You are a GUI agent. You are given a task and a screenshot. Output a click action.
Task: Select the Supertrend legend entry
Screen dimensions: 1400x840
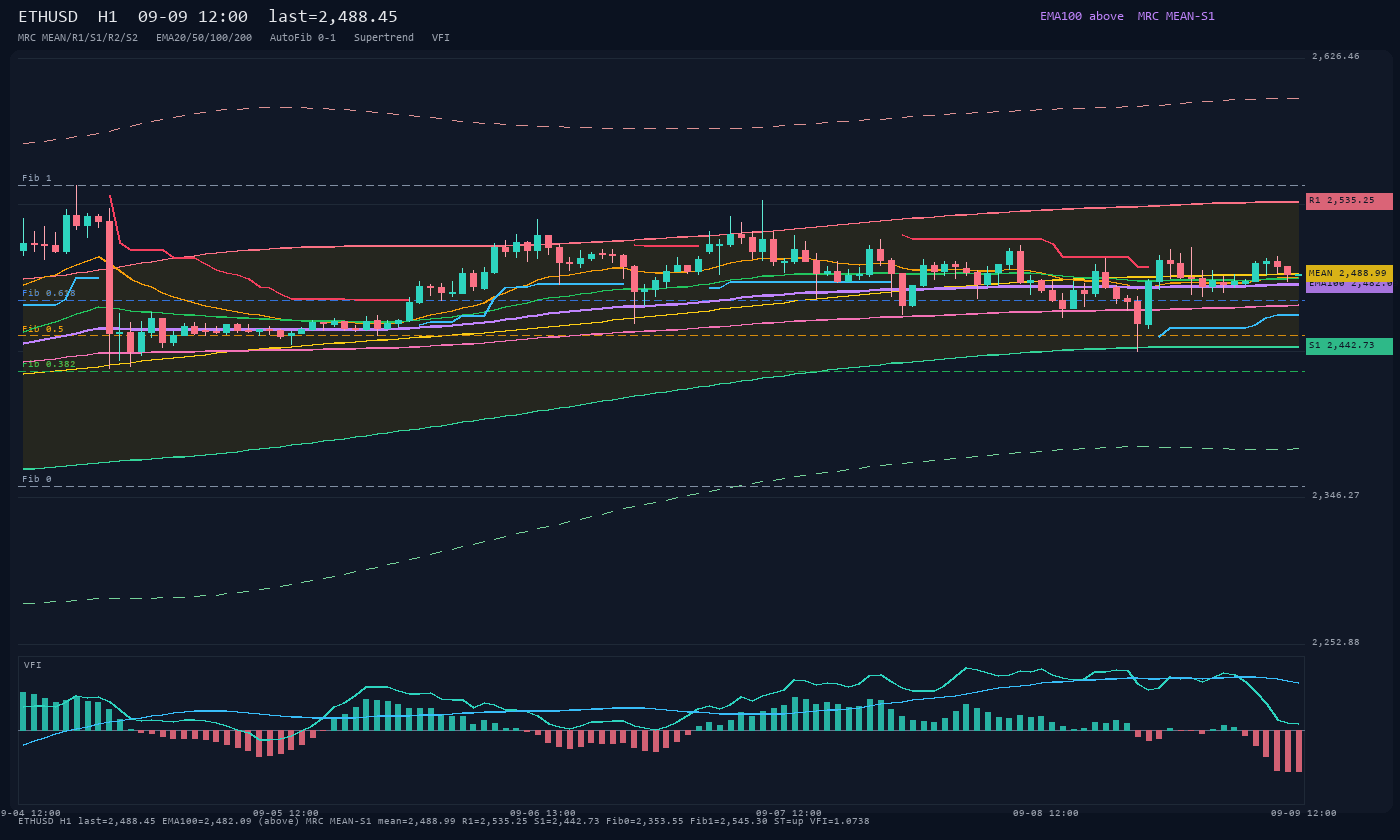pos(384,37)
